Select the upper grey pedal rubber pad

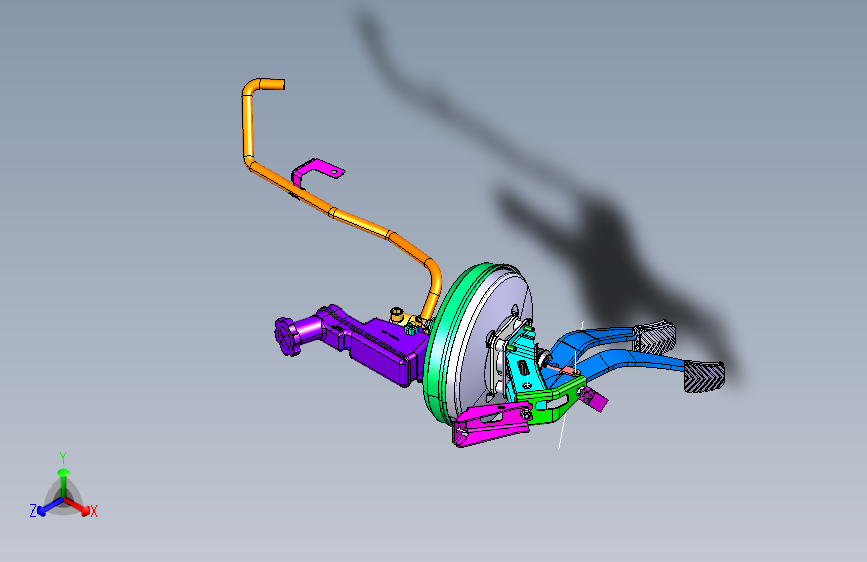[x=655, y=337]
